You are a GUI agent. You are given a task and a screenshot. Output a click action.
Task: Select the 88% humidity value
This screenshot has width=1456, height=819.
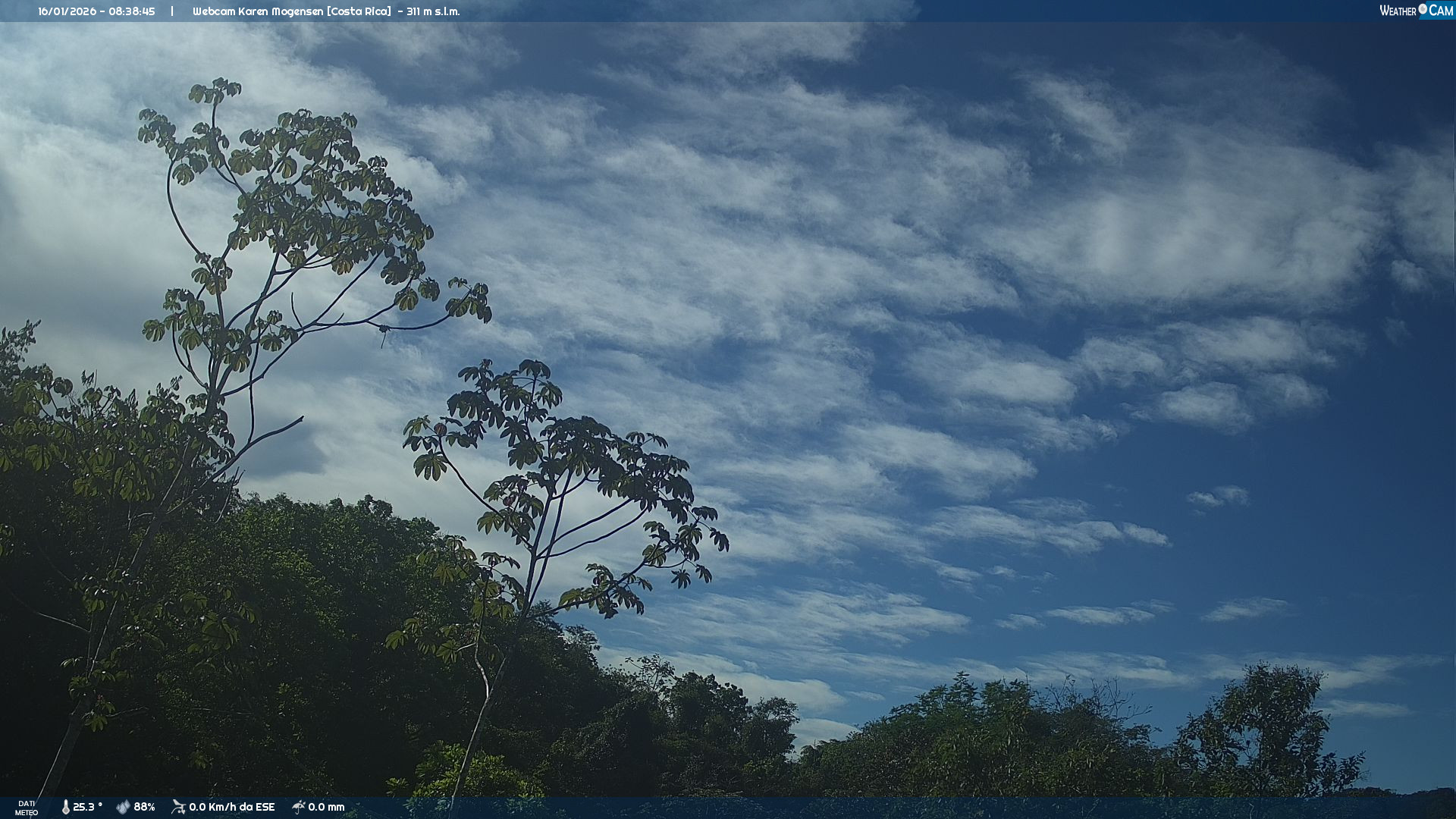[x=144, y=807]
